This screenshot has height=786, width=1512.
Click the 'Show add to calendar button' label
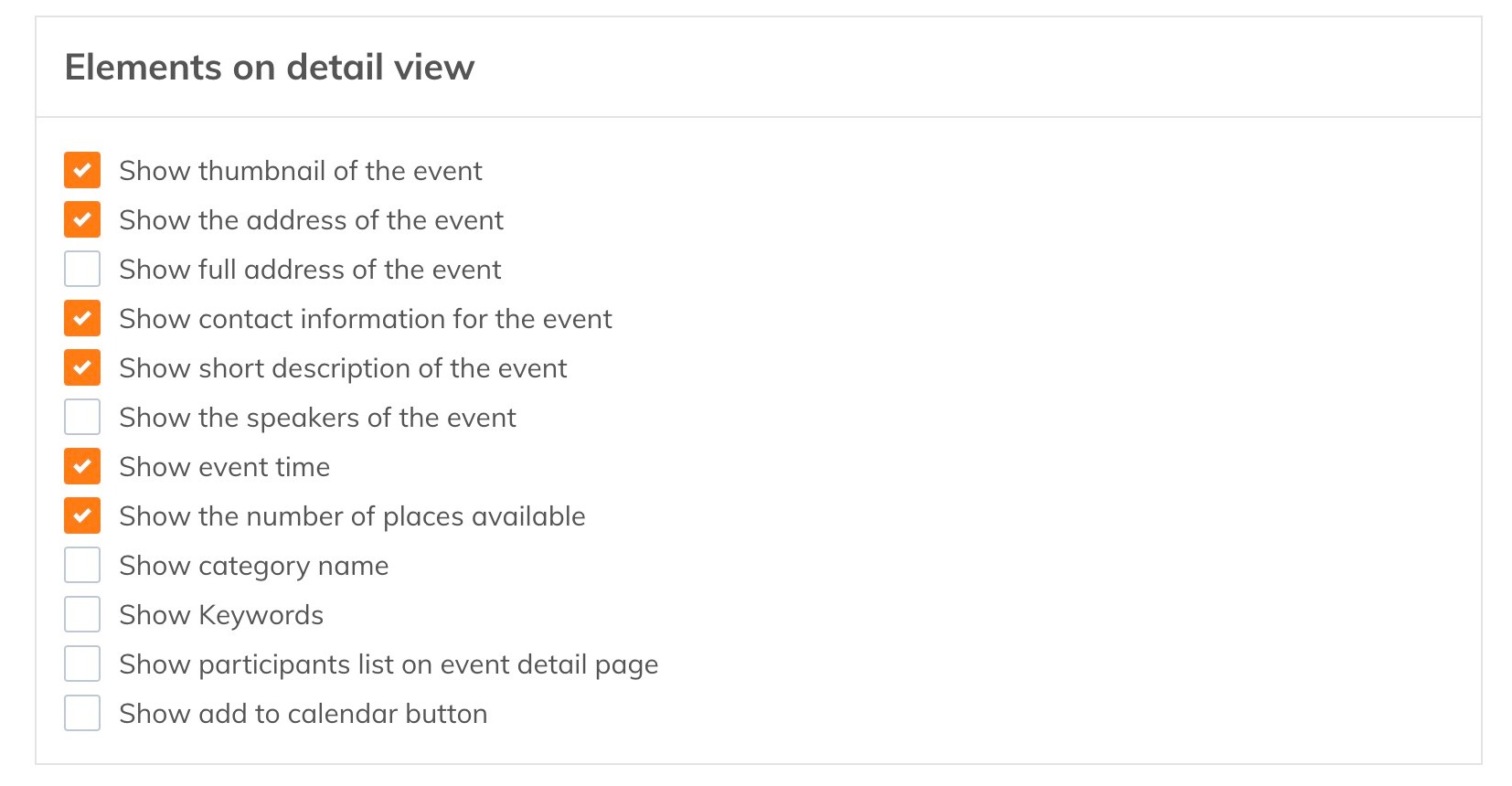[303, 713]
